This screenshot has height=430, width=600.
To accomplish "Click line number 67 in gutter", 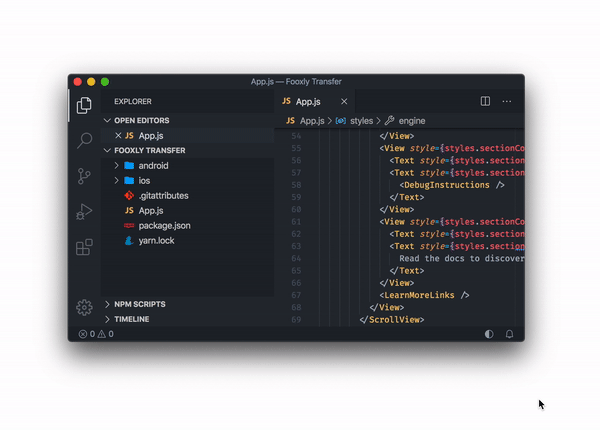I will 296,295.
